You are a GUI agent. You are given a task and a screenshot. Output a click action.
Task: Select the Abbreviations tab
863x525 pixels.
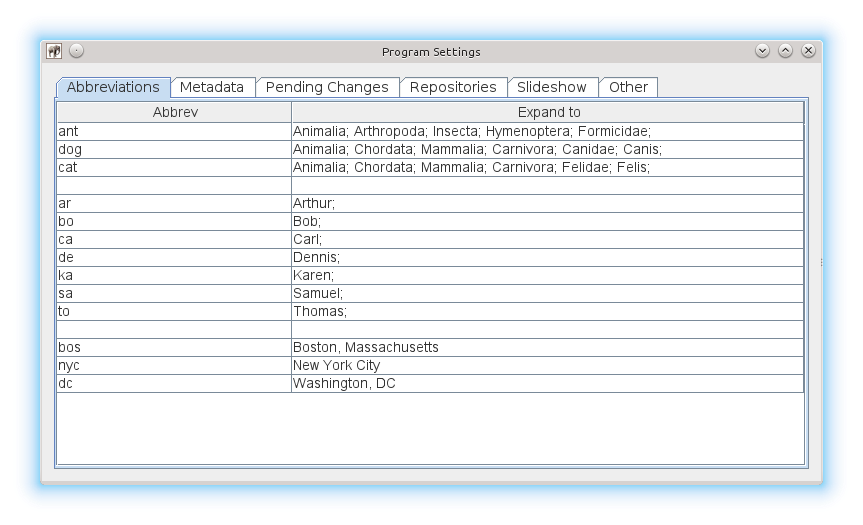[113, 87]
